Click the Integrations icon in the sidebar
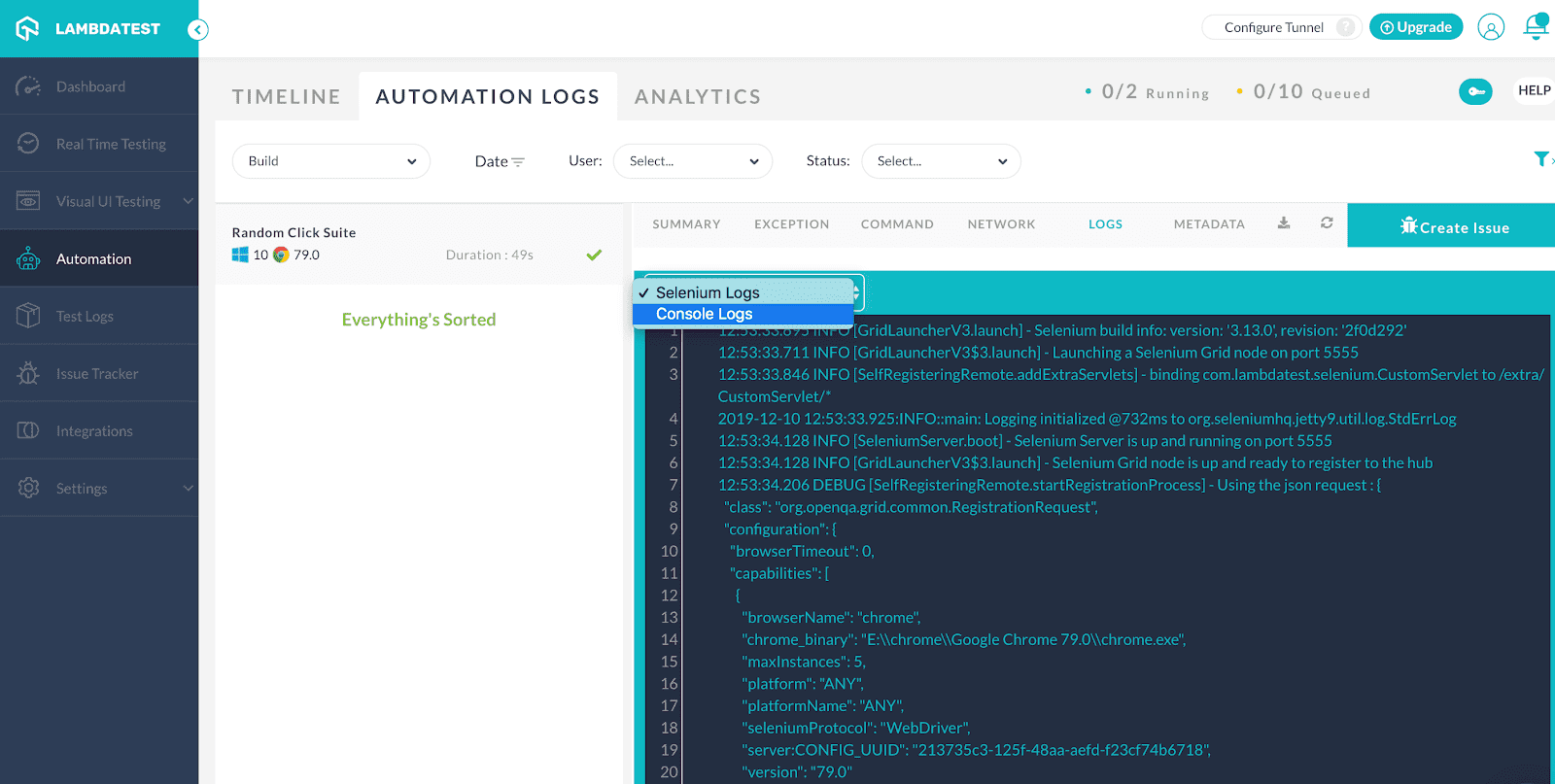 click(28, 430)
